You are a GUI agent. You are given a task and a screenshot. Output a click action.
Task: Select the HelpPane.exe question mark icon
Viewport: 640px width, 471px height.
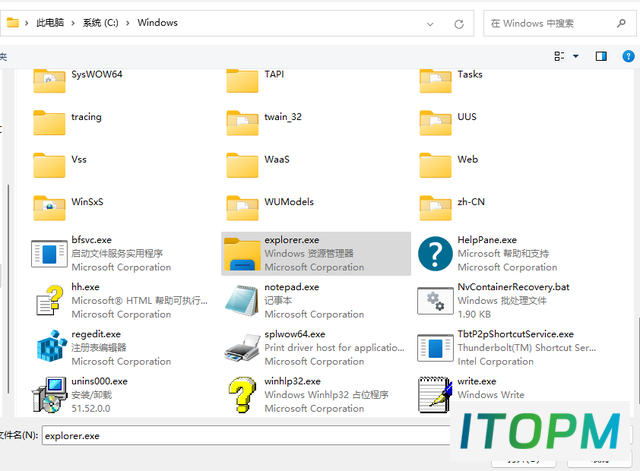[436, 254]
